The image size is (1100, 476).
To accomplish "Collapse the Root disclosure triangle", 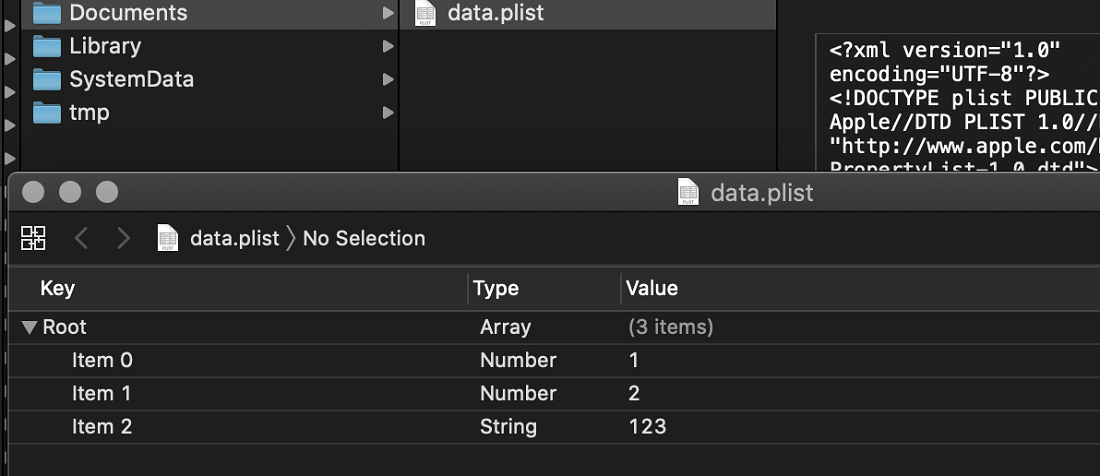I will tap(29, 327).
